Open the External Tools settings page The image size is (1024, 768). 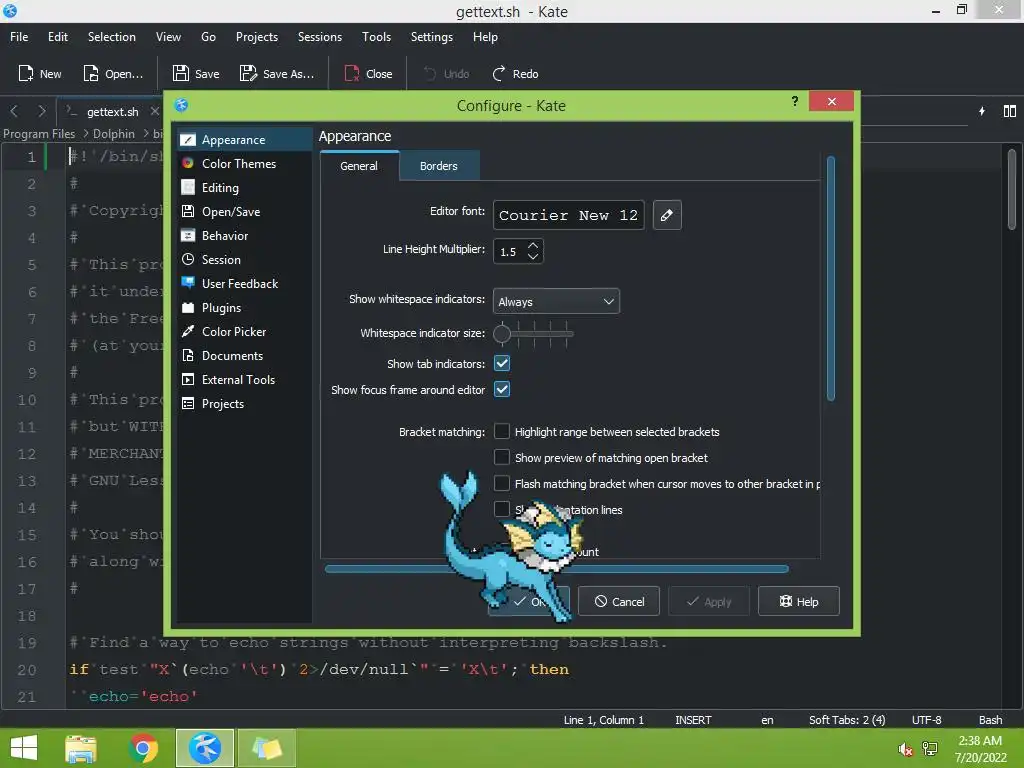(x=244, y=380)
